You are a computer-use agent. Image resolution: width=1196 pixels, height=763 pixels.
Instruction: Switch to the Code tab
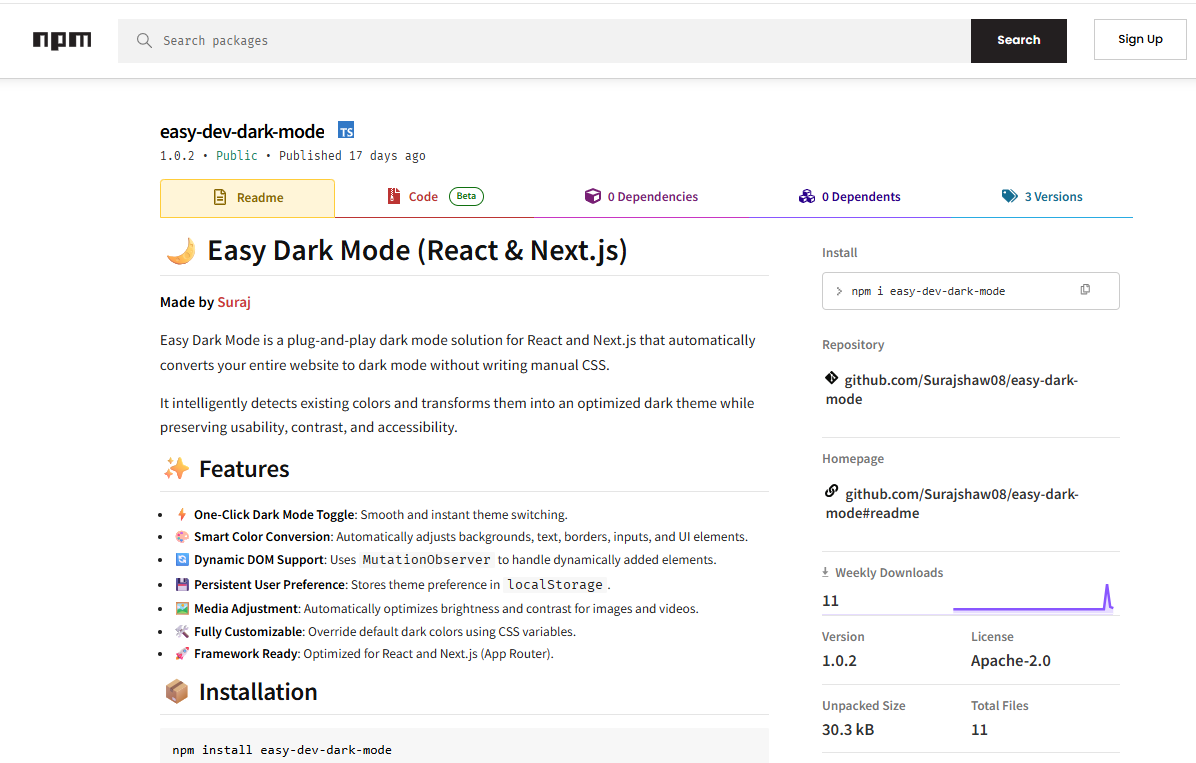(422, 197)
